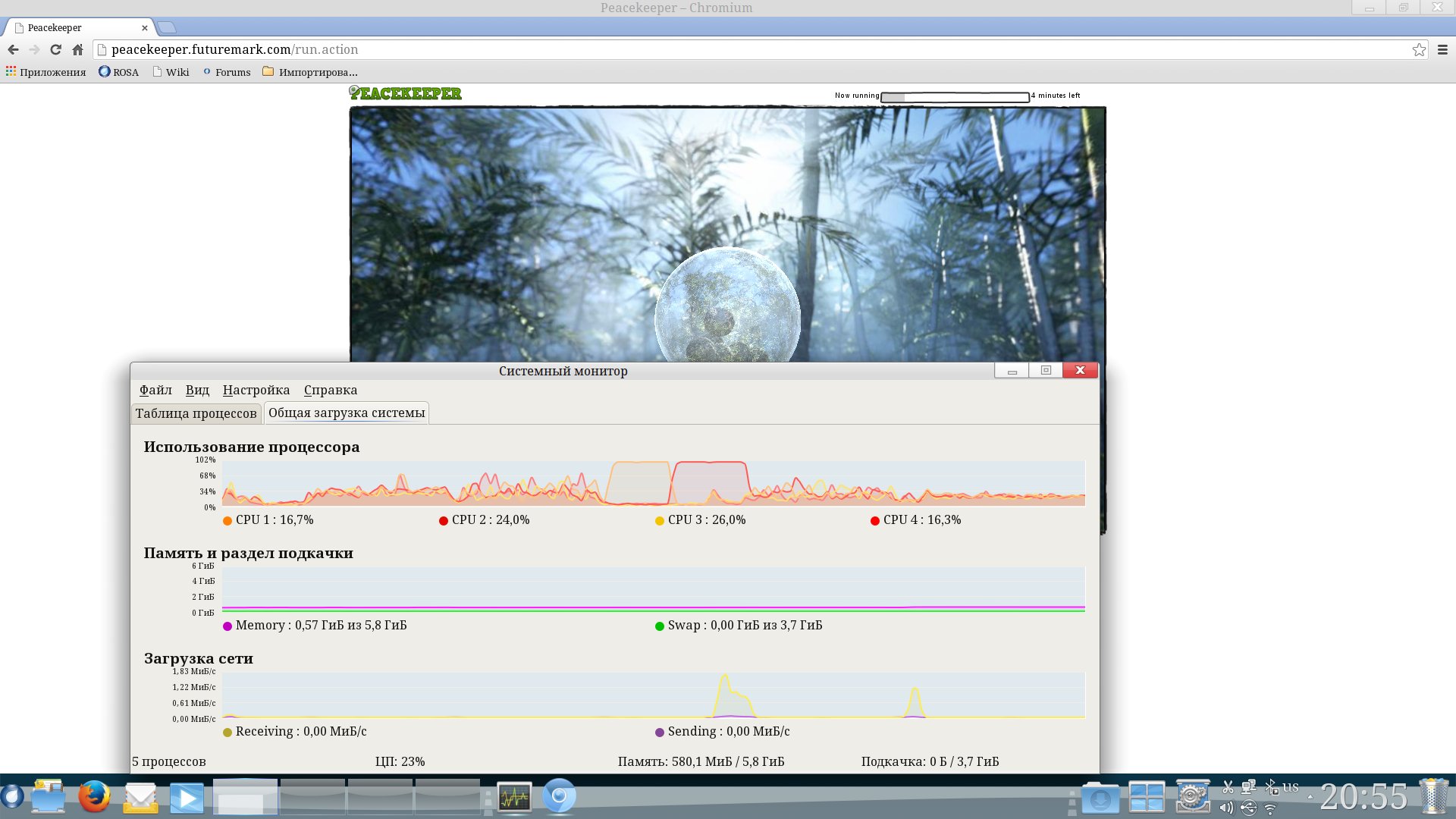
Task: Open the Bluetooth tray icon
Action: point(1270,787)
